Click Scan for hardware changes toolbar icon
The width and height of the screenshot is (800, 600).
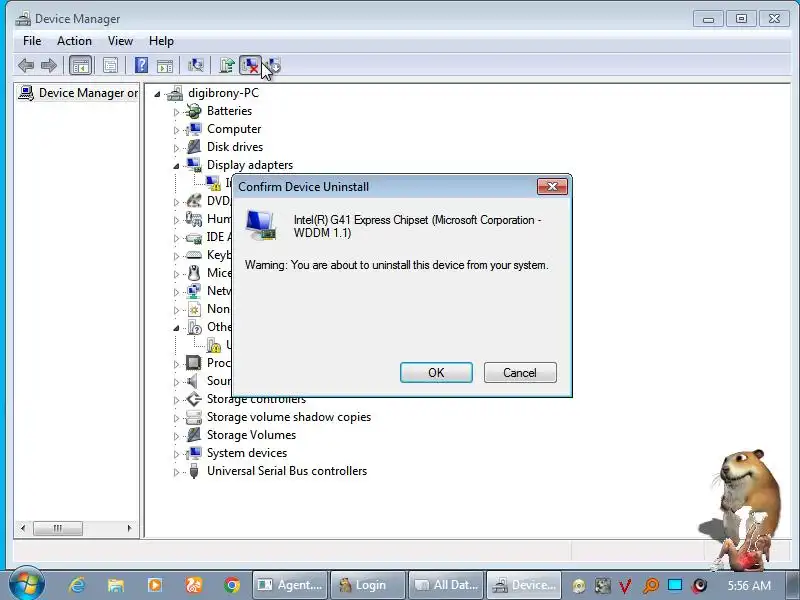[195, 65]
